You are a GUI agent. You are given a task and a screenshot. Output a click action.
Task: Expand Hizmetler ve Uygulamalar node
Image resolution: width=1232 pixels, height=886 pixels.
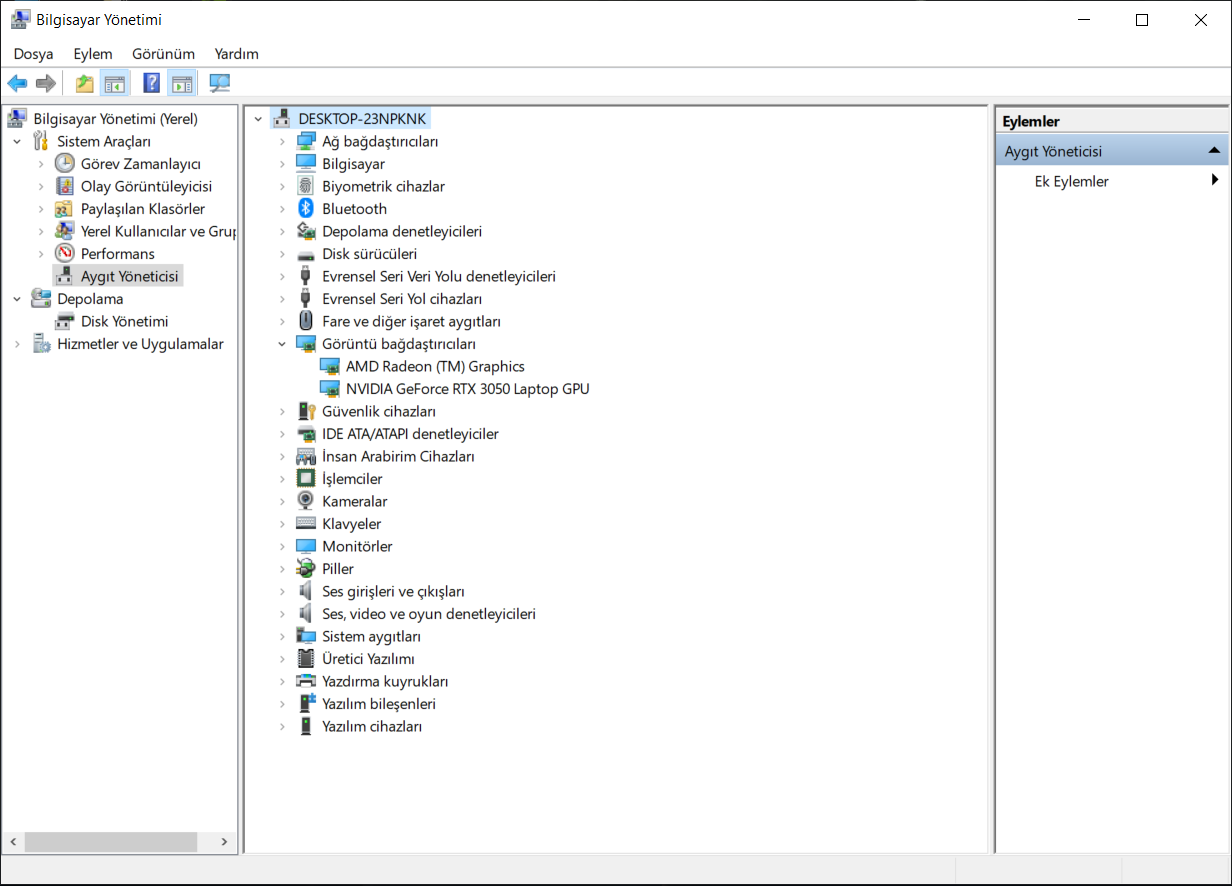tap(17, 344)
